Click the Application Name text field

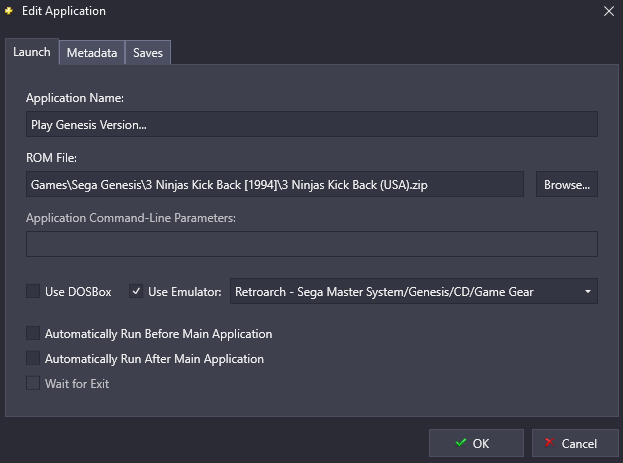[312, 124]
